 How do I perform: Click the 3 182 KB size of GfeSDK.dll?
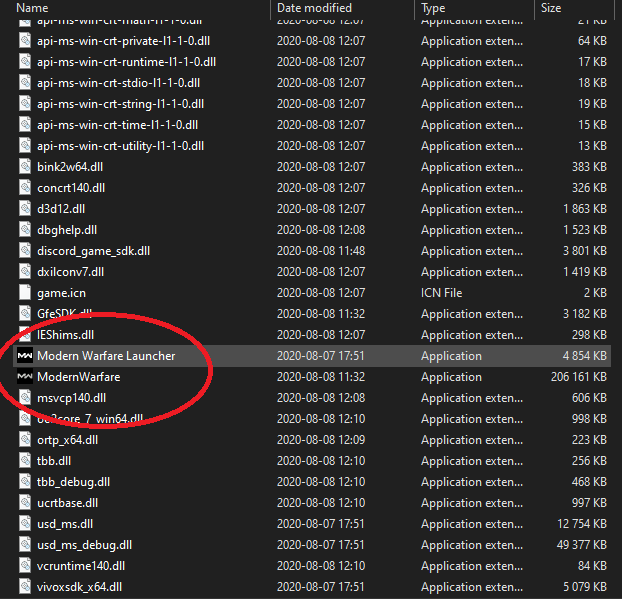(x=585, y=314)
